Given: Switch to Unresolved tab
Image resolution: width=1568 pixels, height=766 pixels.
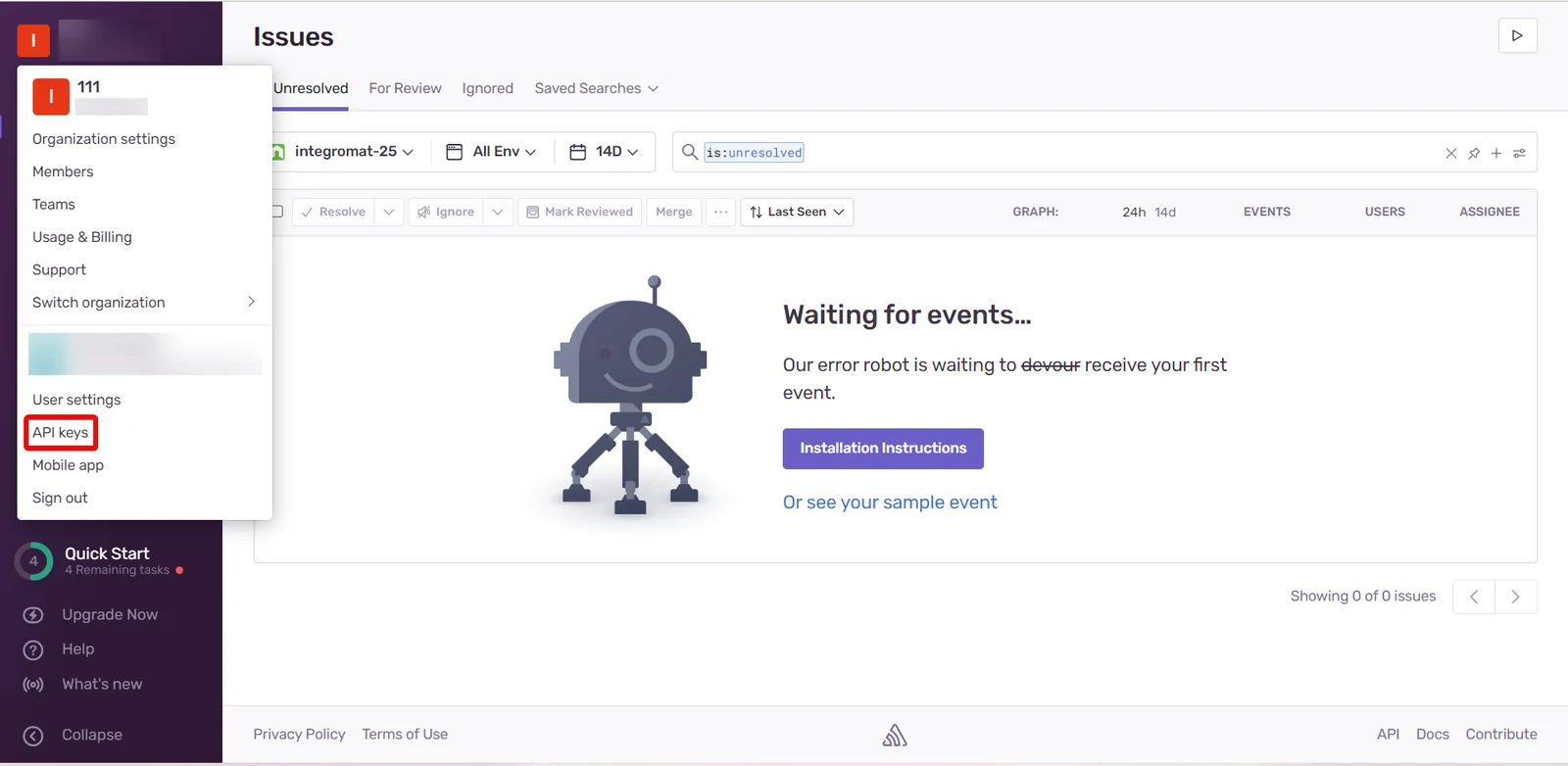Looking at the screenshot, I should 311,88.
